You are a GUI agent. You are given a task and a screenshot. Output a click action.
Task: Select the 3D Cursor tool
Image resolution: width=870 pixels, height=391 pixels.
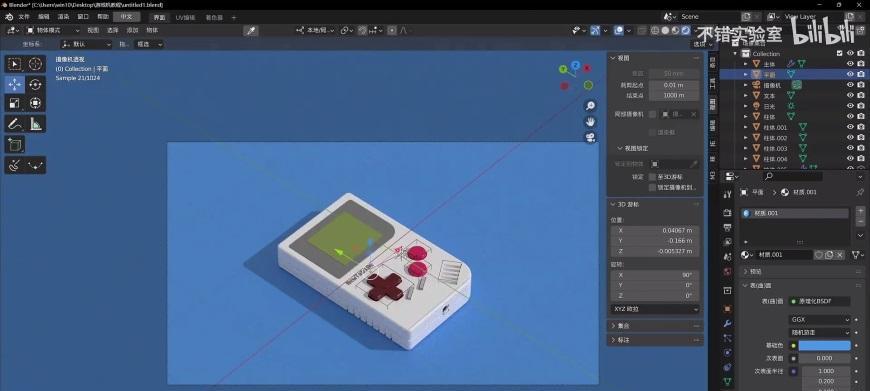click(36, 64)
